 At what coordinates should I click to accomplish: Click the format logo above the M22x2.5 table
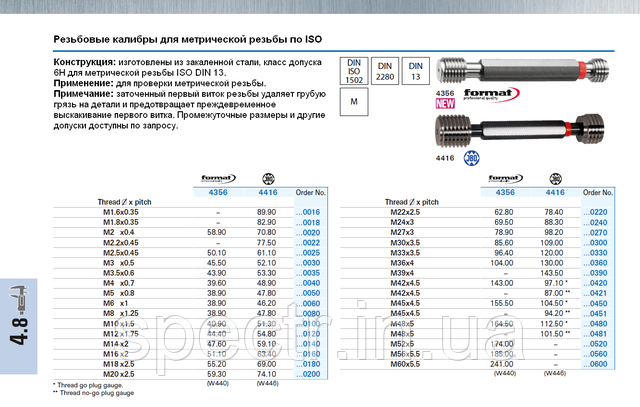[x=505, y=178]
